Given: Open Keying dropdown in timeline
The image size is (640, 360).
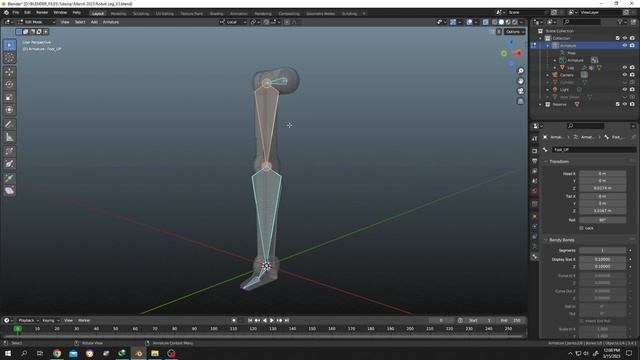Looking at the screenshot, I should click(51, 320).
